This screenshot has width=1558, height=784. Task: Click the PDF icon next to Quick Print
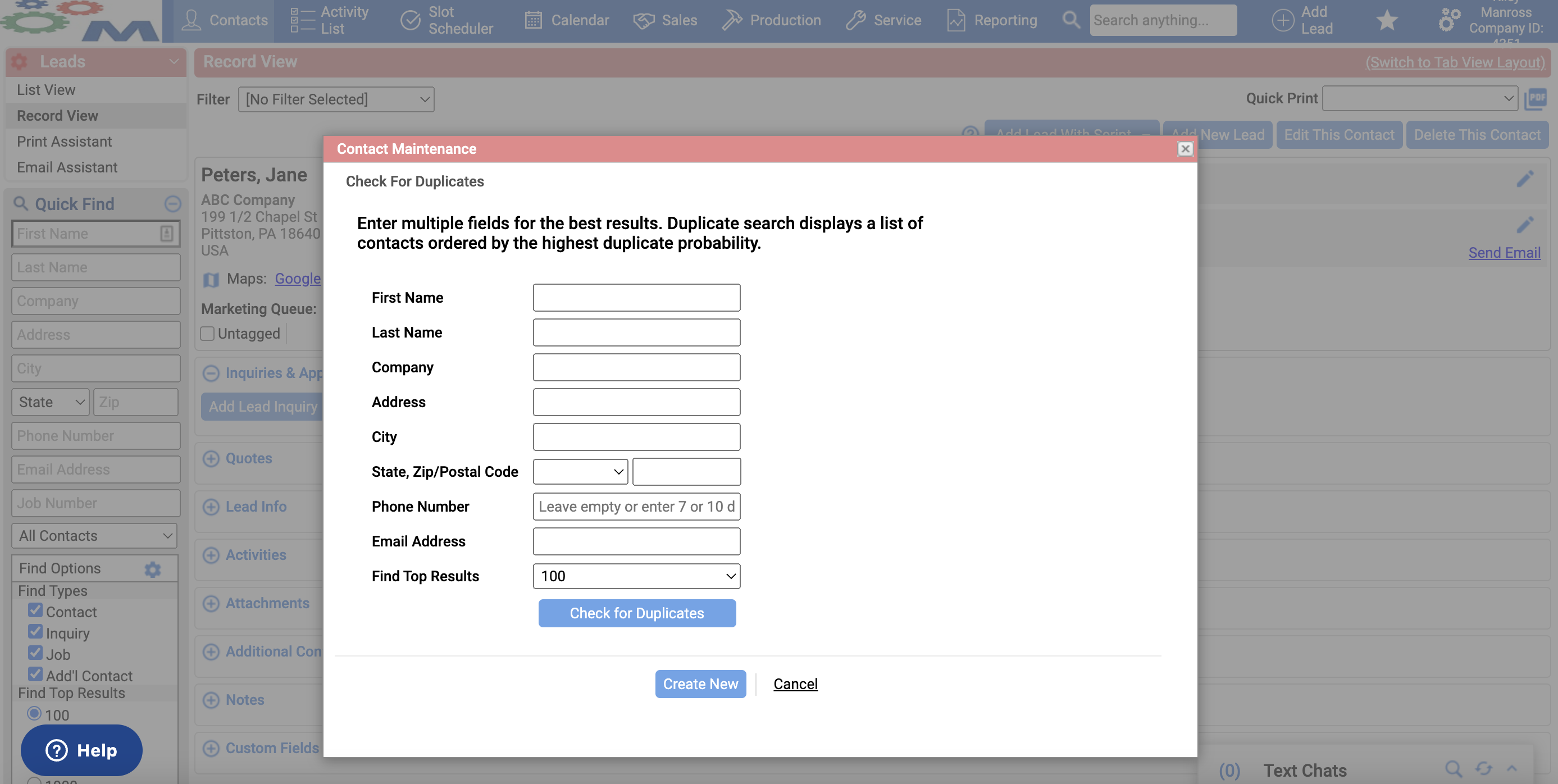[1536, 99]
